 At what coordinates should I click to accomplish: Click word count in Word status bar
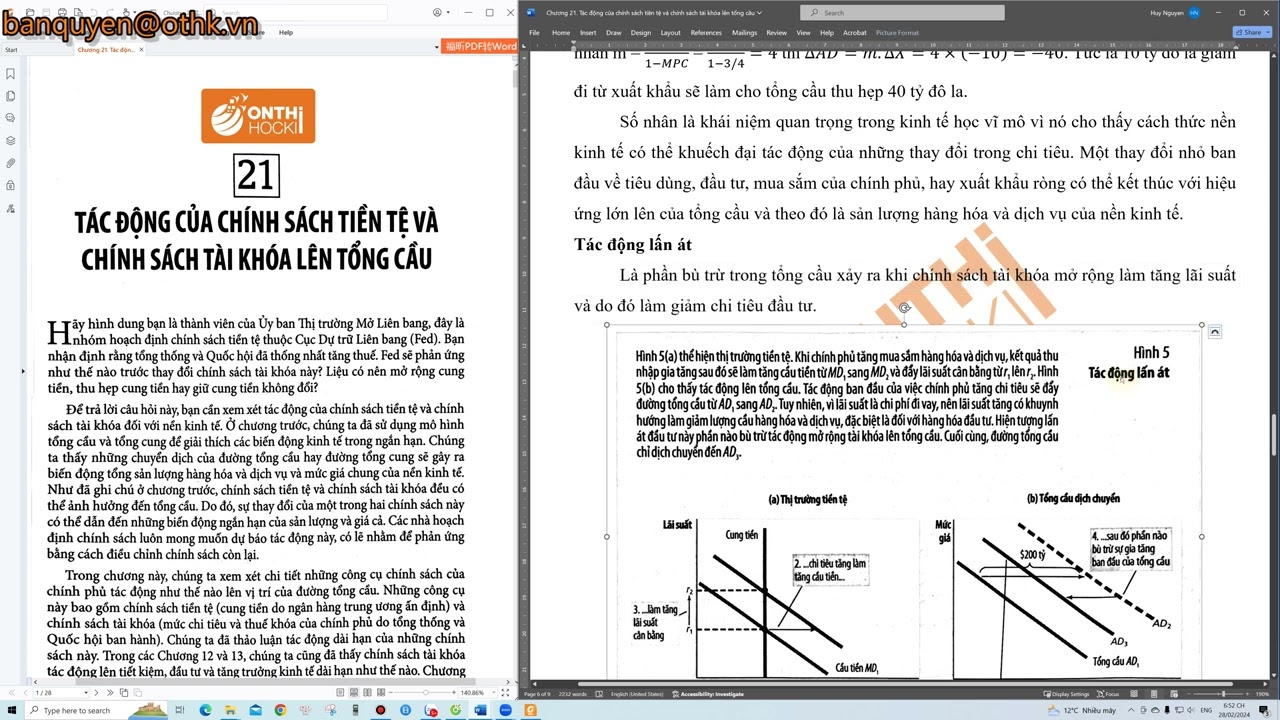coord(573,694)
